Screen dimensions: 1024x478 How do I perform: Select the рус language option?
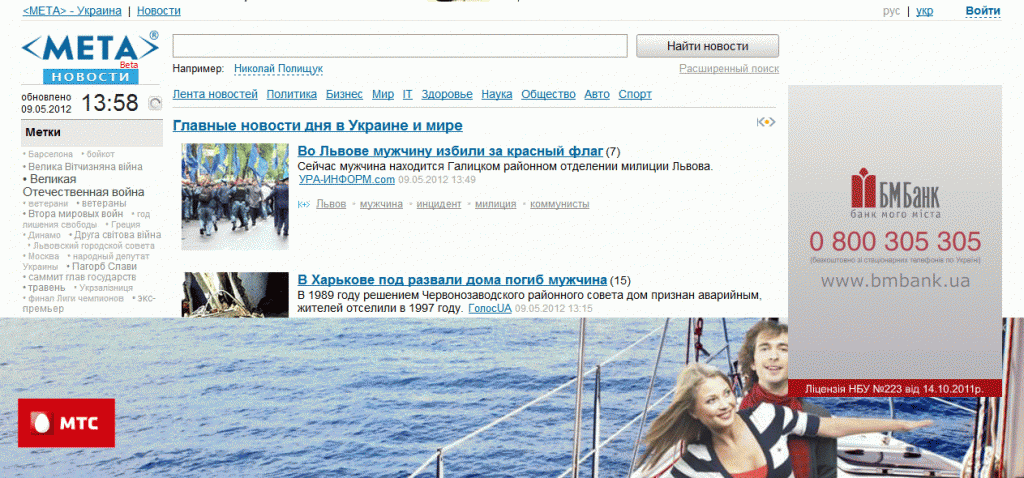coord(891,10)
